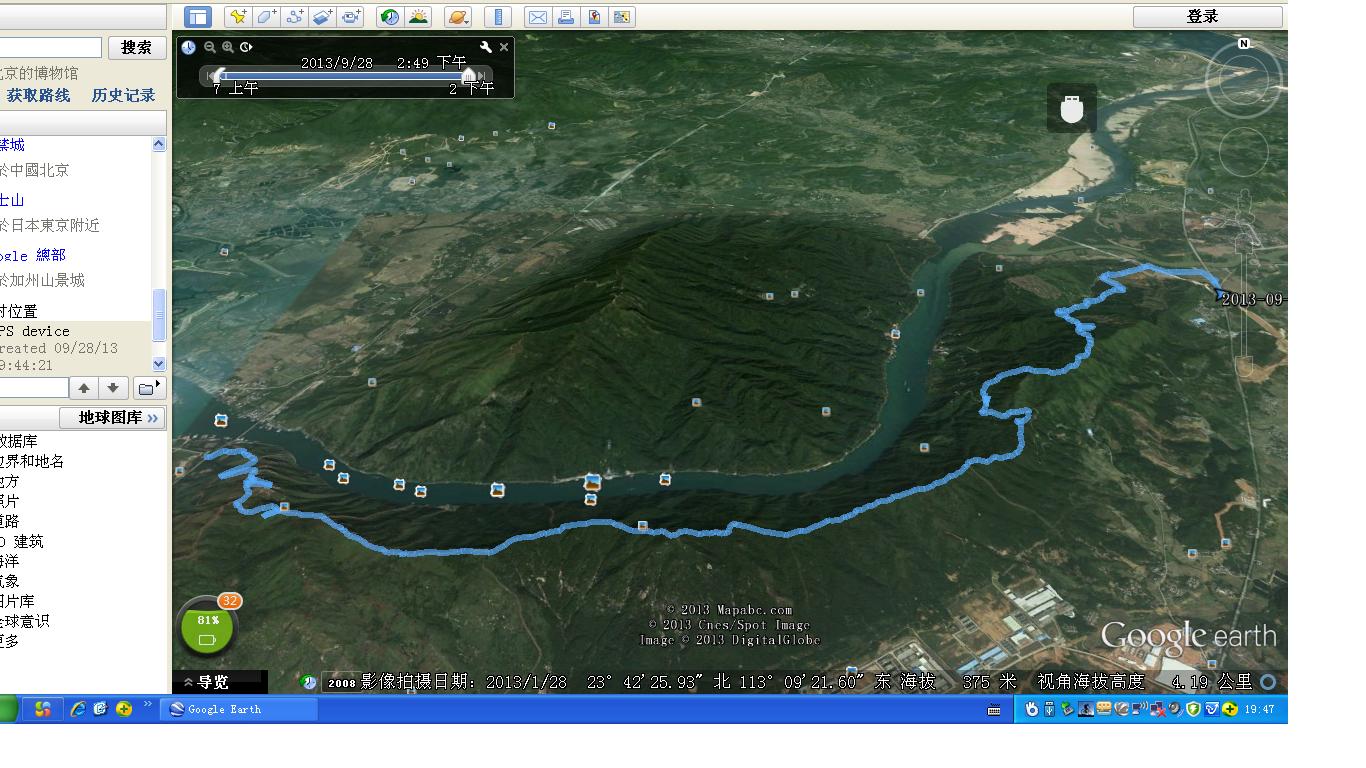Click the time slider right handle
Viewport: 1366px width, 768px height.
click(x=468, y=75)
